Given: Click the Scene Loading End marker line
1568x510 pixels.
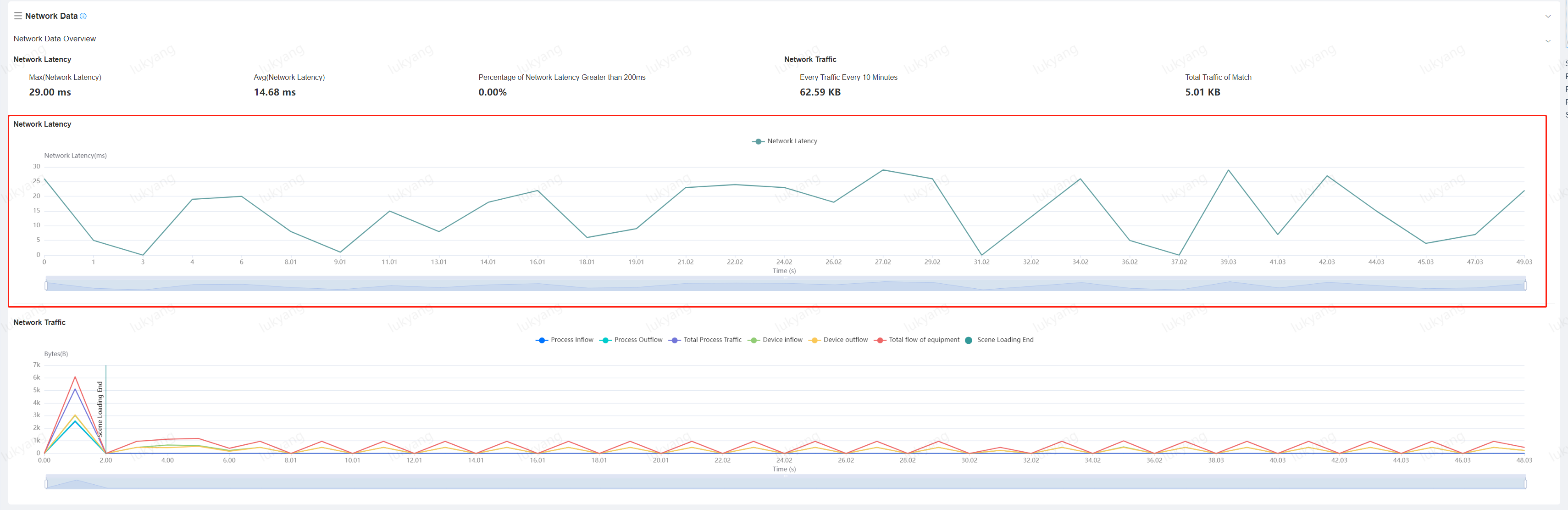Looking at the screenshot, I should 106,408.
